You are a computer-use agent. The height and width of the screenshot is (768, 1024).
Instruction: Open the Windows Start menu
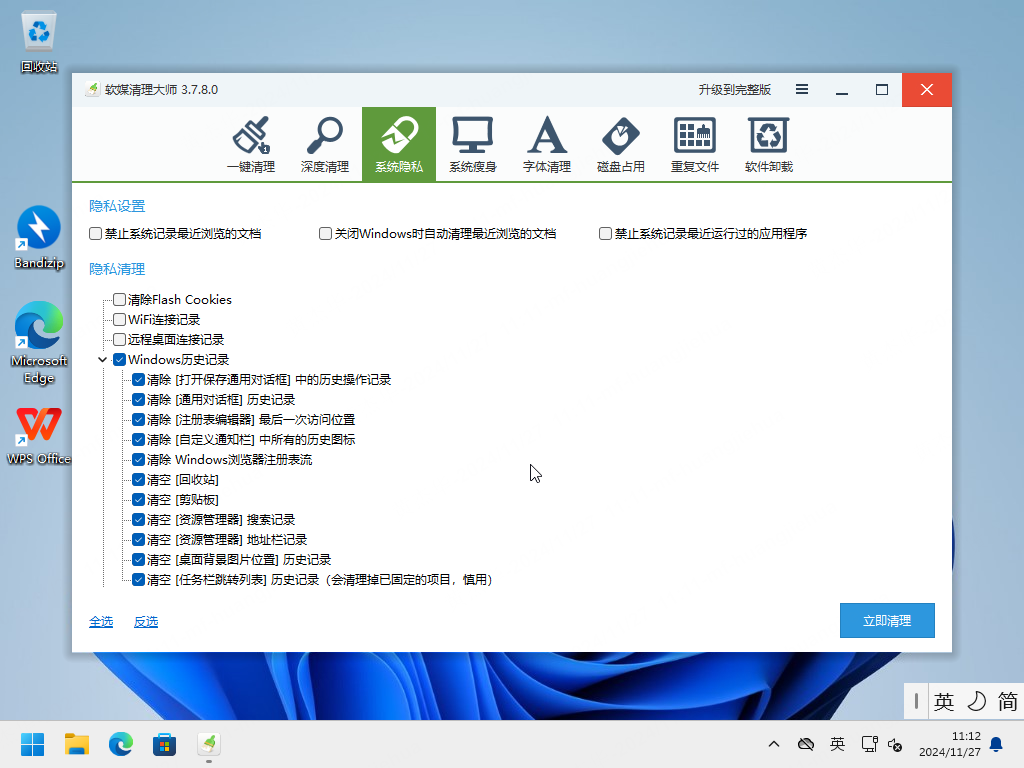click(x=32, y=744)
